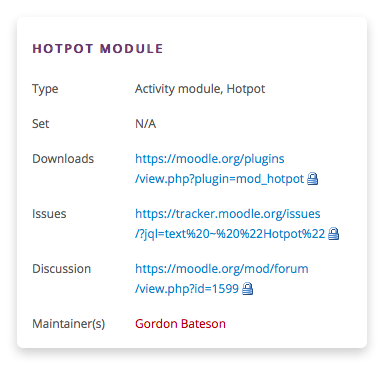Image resolution: width=387 pixels, height=369 pixels.
Task: Open the moodle.org/mod/forum discussion link
Action: pyautogui.click(x=222, y=269)
